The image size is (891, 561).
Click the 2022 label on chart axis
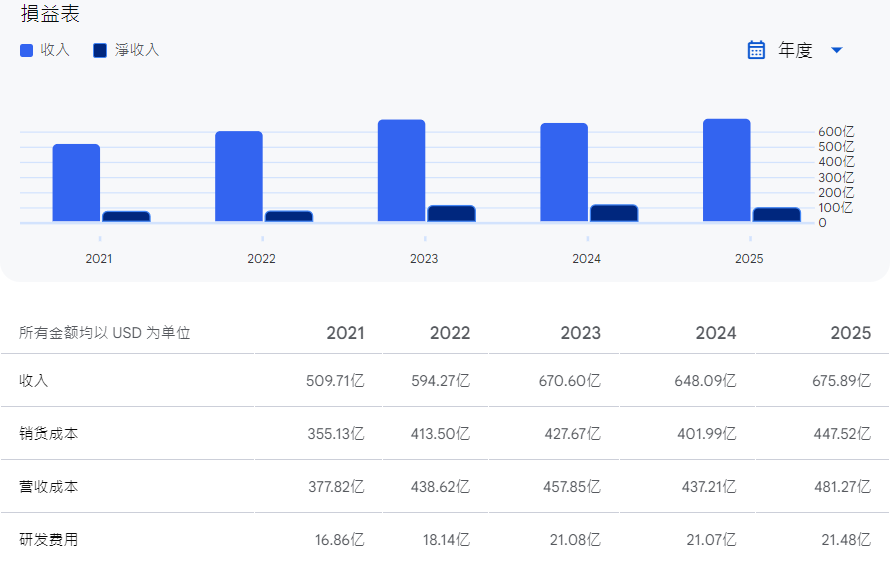[x=261, y=259]
